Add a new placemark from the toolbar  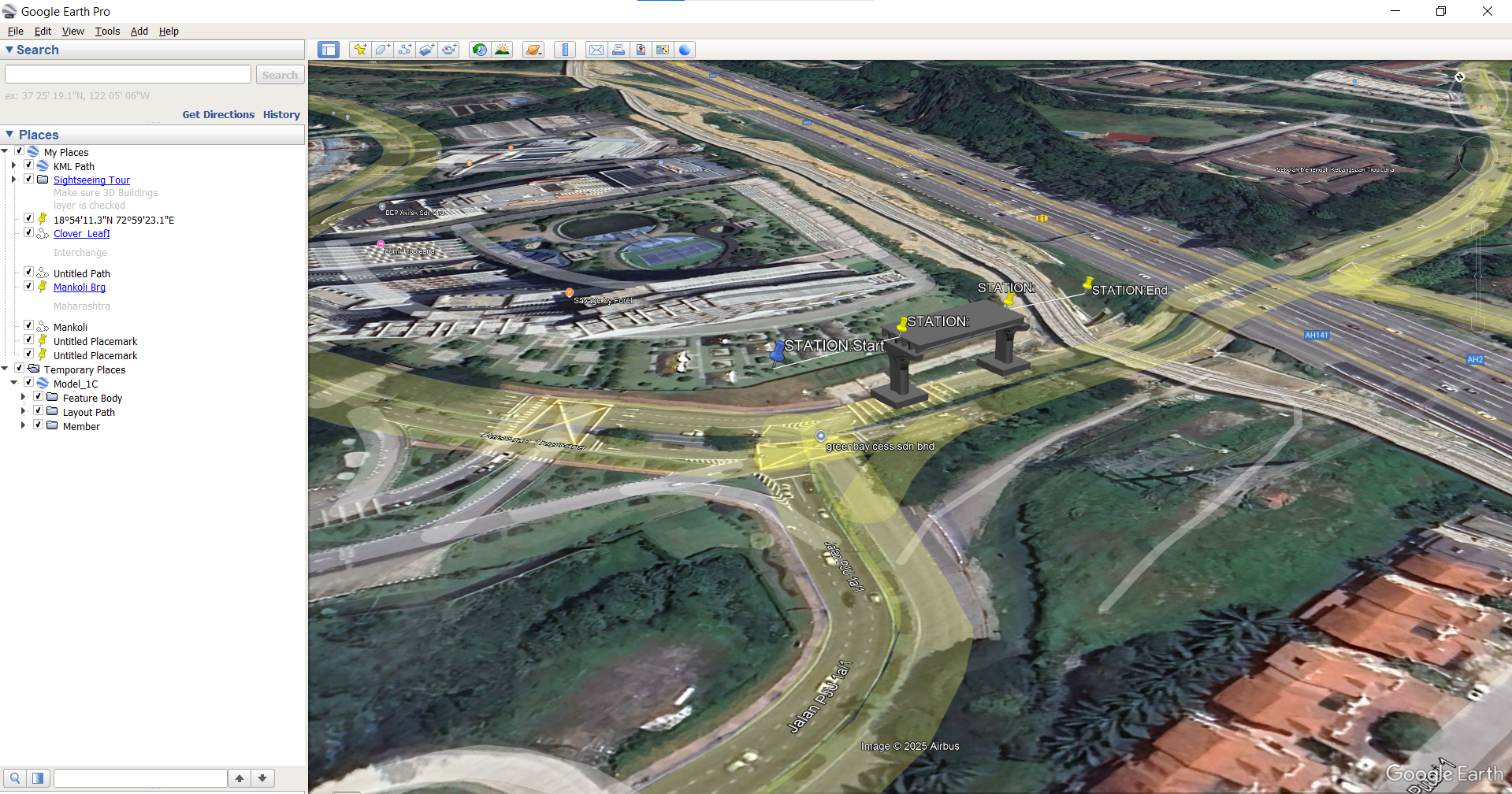click(360, 50)
